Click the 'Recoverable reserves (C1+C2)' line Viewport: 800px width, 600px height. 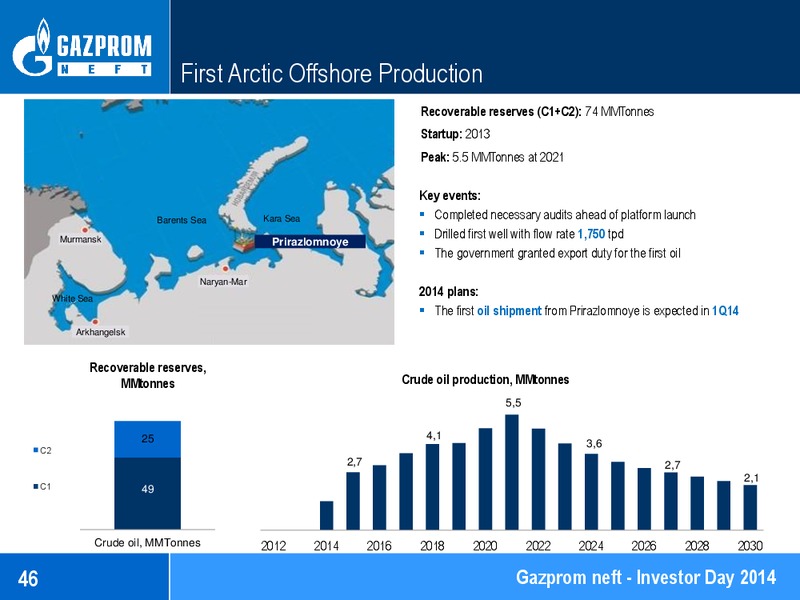point(537,112)
